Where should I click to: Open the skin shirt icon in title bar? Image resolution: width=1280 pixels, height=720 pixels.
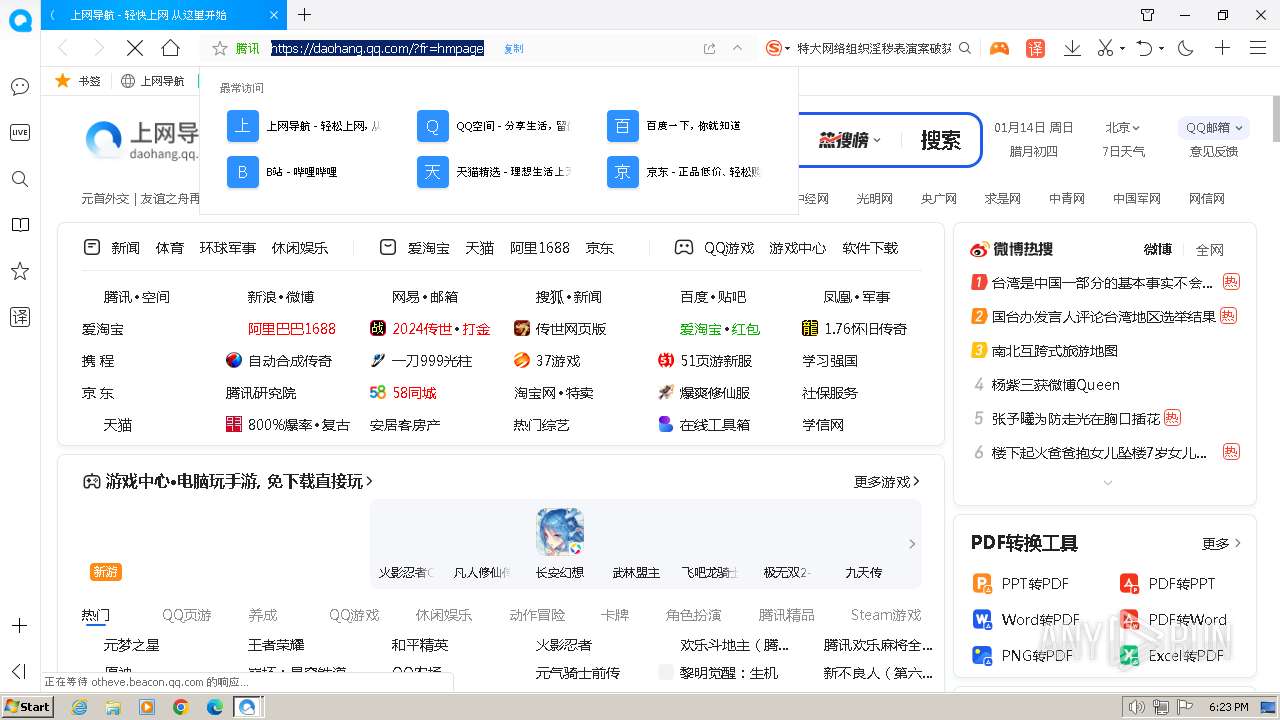tap(1148, 15)
